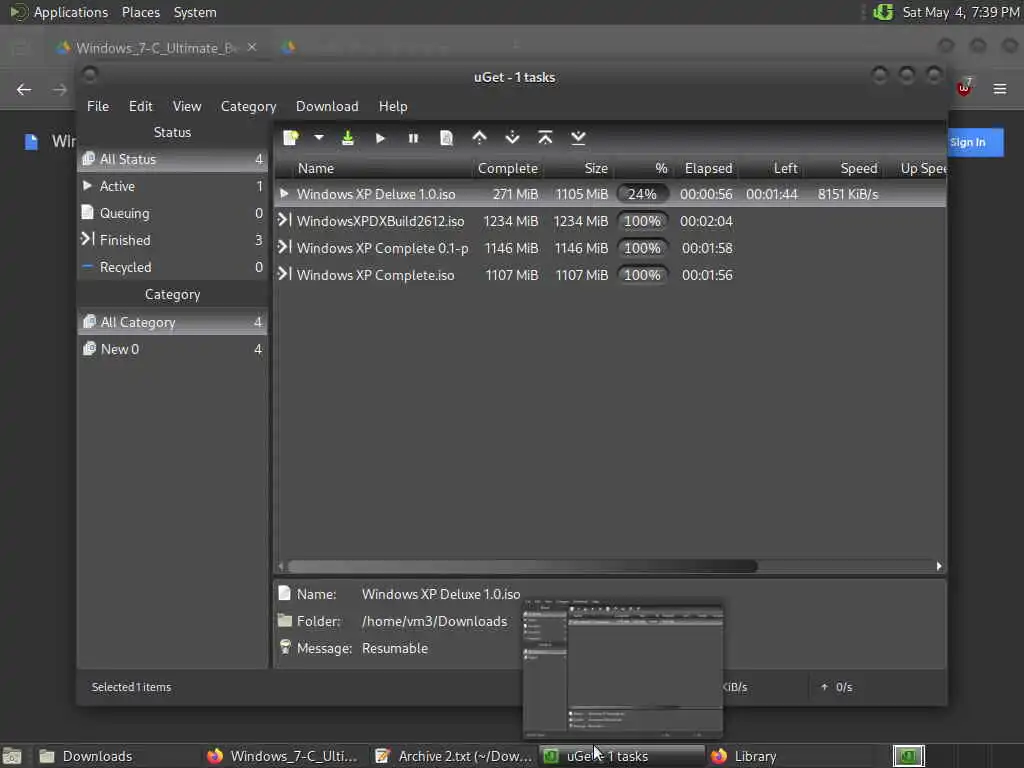Screen dimensions: 1024x768
Task: Select All Status filter
Action: (172, 159)
